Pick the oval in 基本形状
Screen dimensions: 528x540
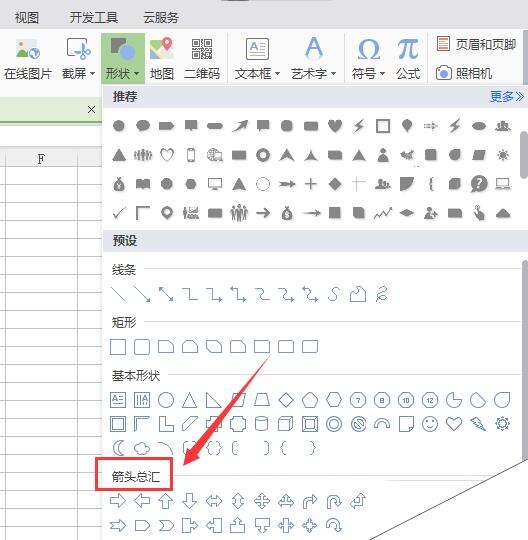coord(166,400)
